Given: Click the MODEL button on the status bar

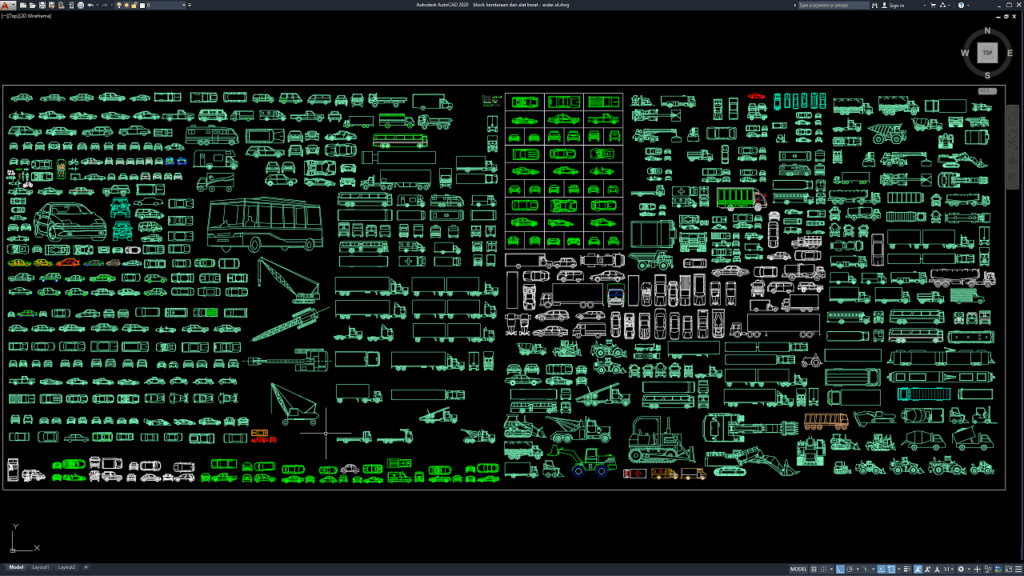Looking at the screenshot, I should (x=798, y=568).
